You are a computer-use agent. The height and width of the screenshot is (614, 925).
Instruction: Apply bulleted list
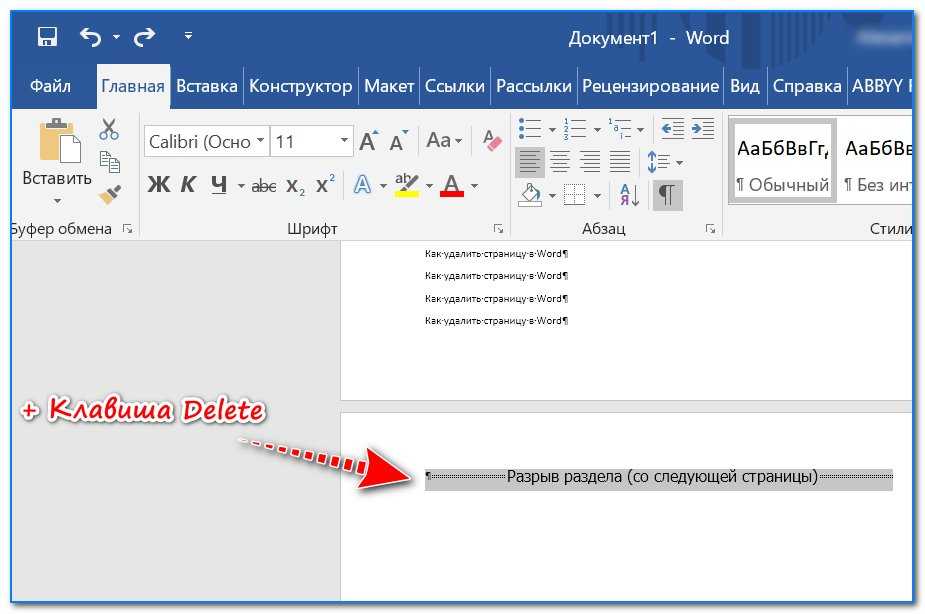pos(530,129)
